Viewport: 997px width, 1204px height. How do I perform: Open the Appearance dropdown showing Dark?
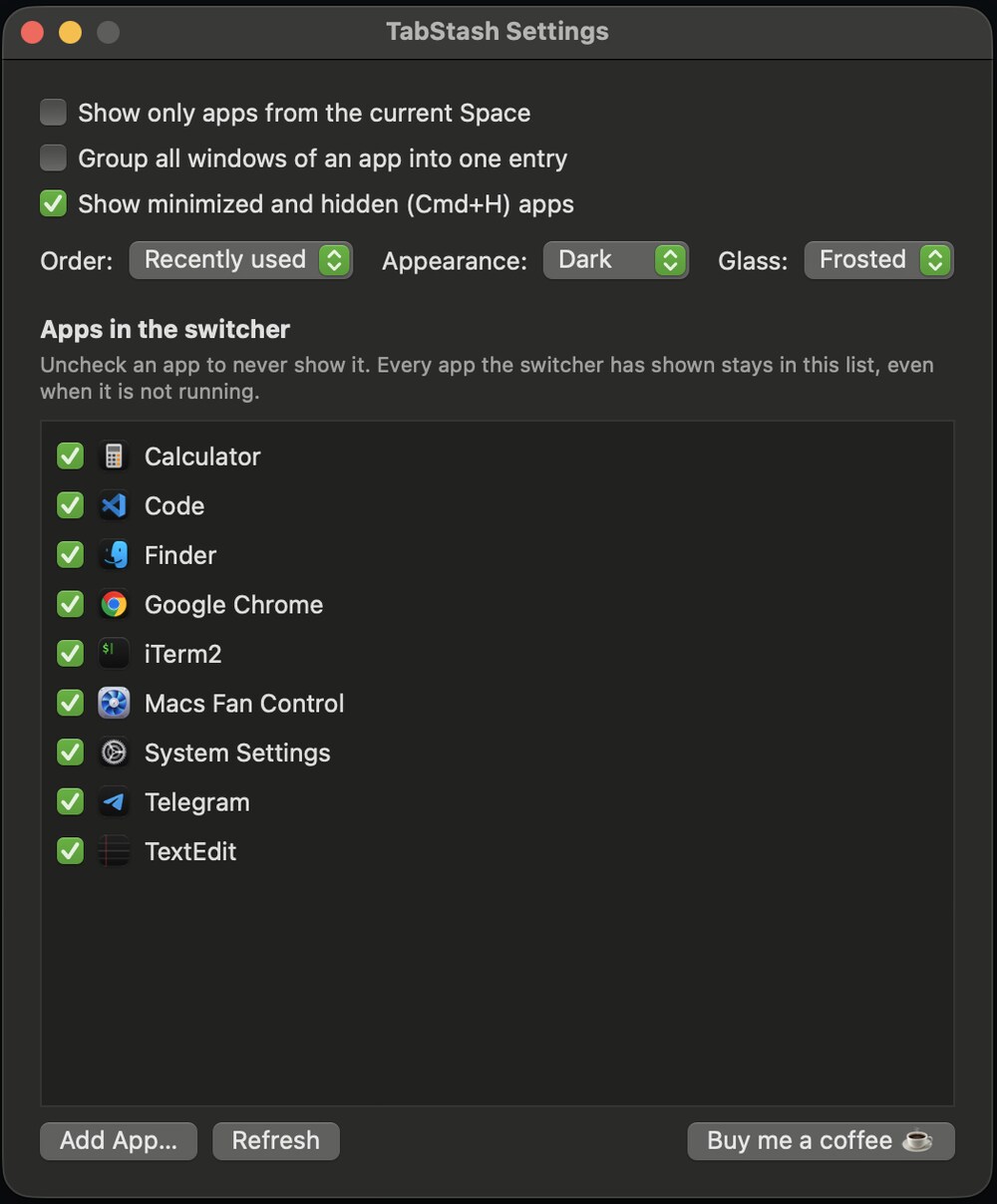615,260
